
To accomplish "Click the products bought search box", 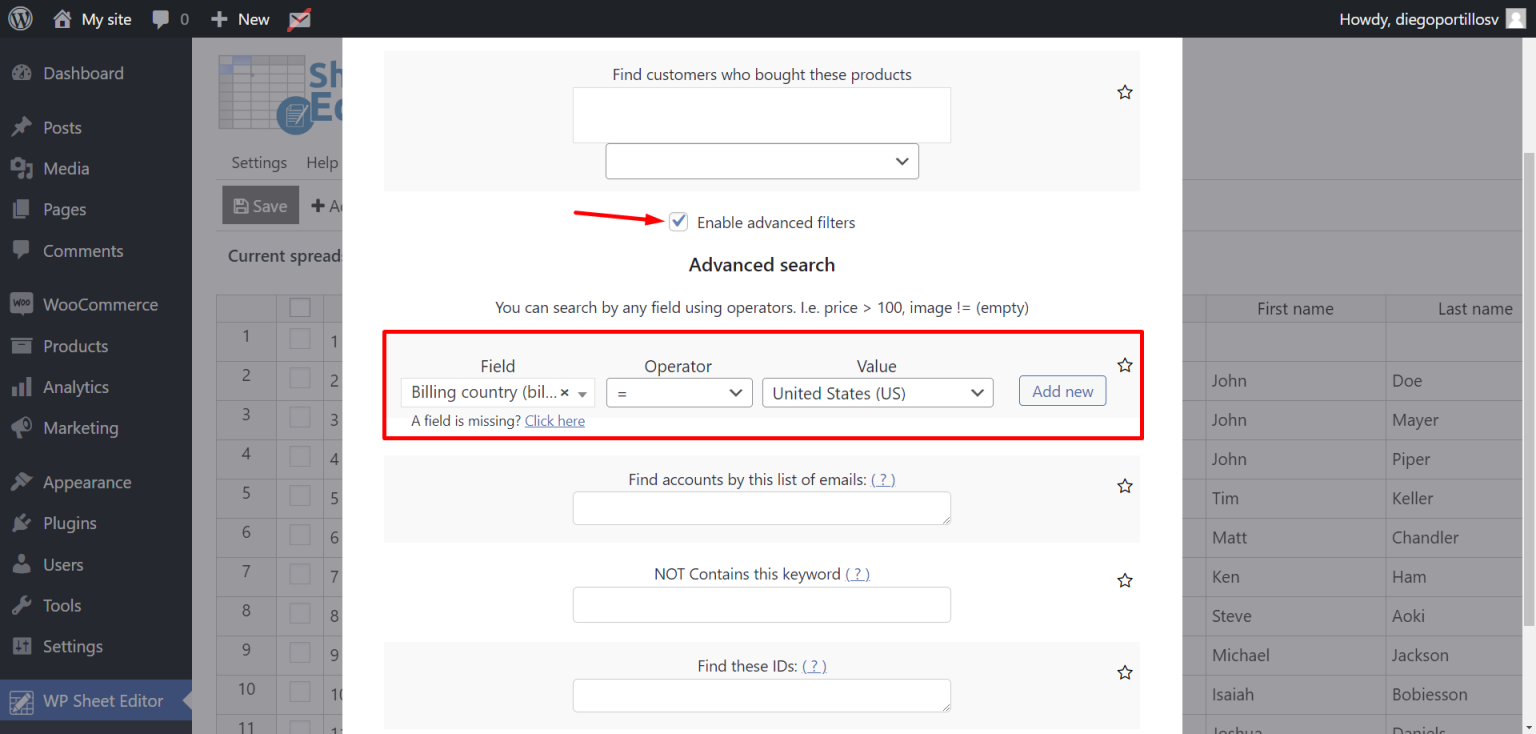I will pyautogui.click(x=762, y=115).
